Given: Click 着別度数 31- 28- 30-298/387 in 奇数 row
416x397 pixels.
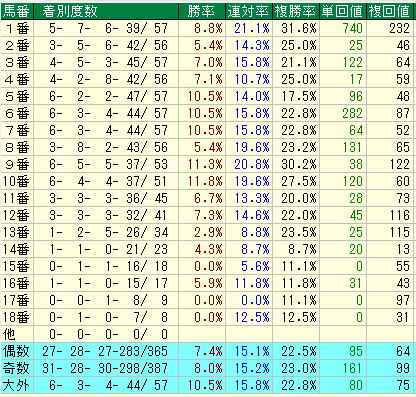Looking at the screenshot, I should click(105, 369).
